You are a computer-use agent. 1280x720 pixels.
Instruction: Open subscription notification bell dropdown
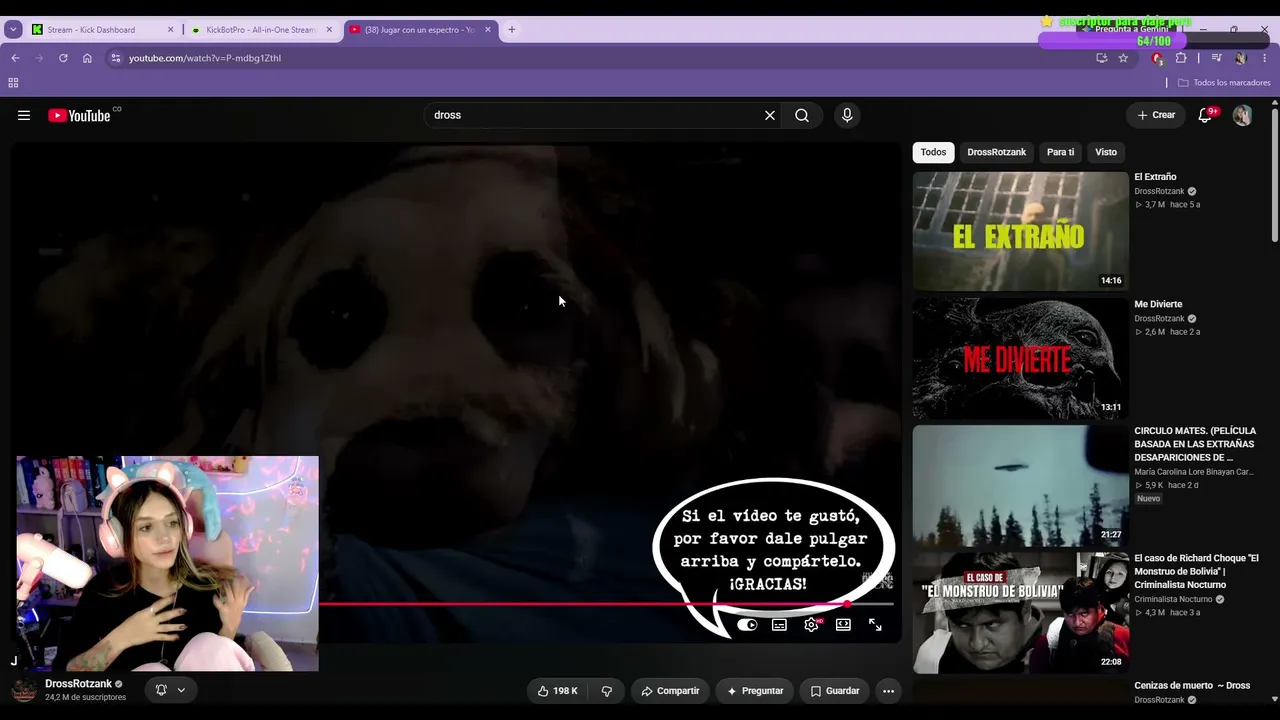(170, 690)
